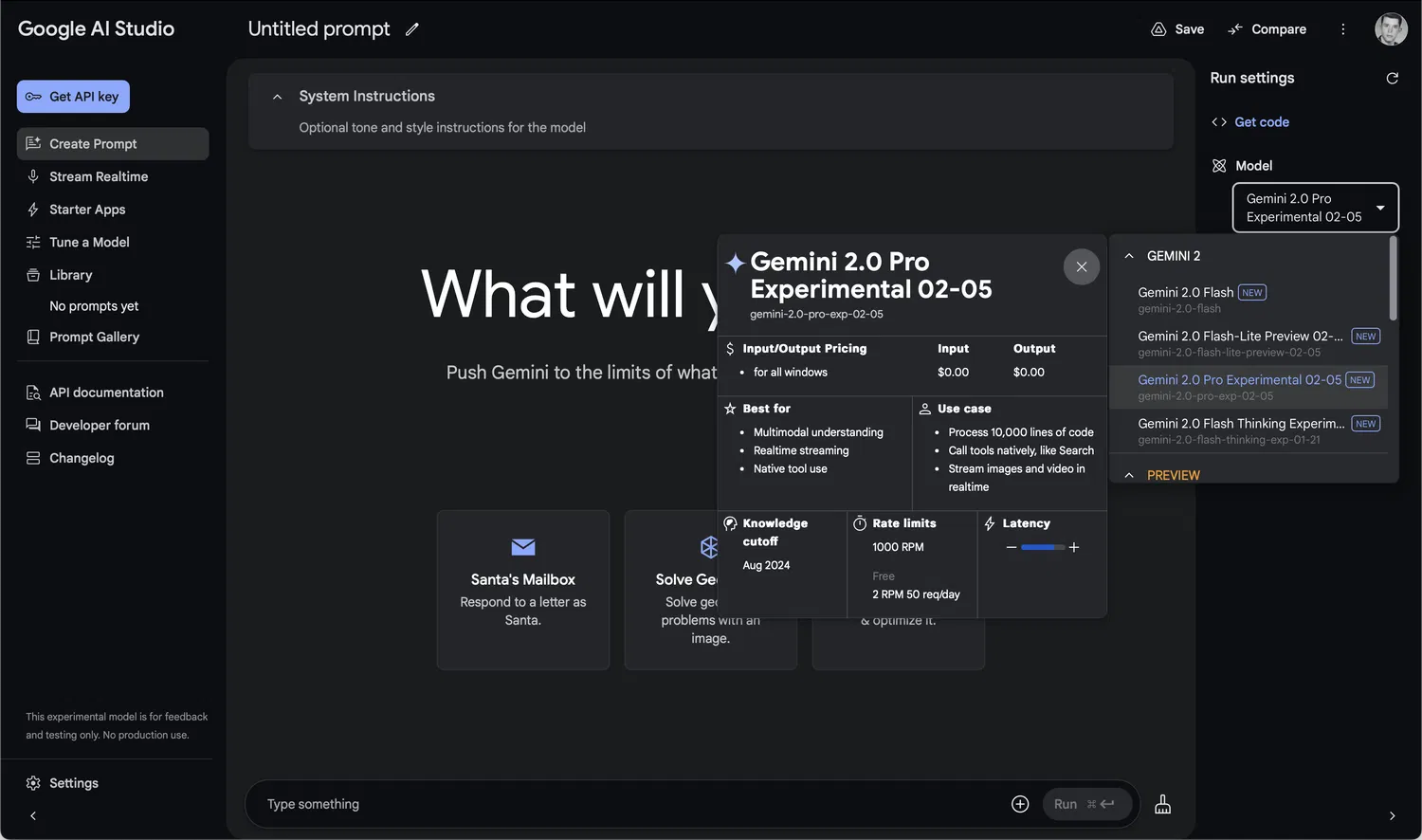Click the Aug 2024 knowledge cutoff value

(x=766, y=565)
